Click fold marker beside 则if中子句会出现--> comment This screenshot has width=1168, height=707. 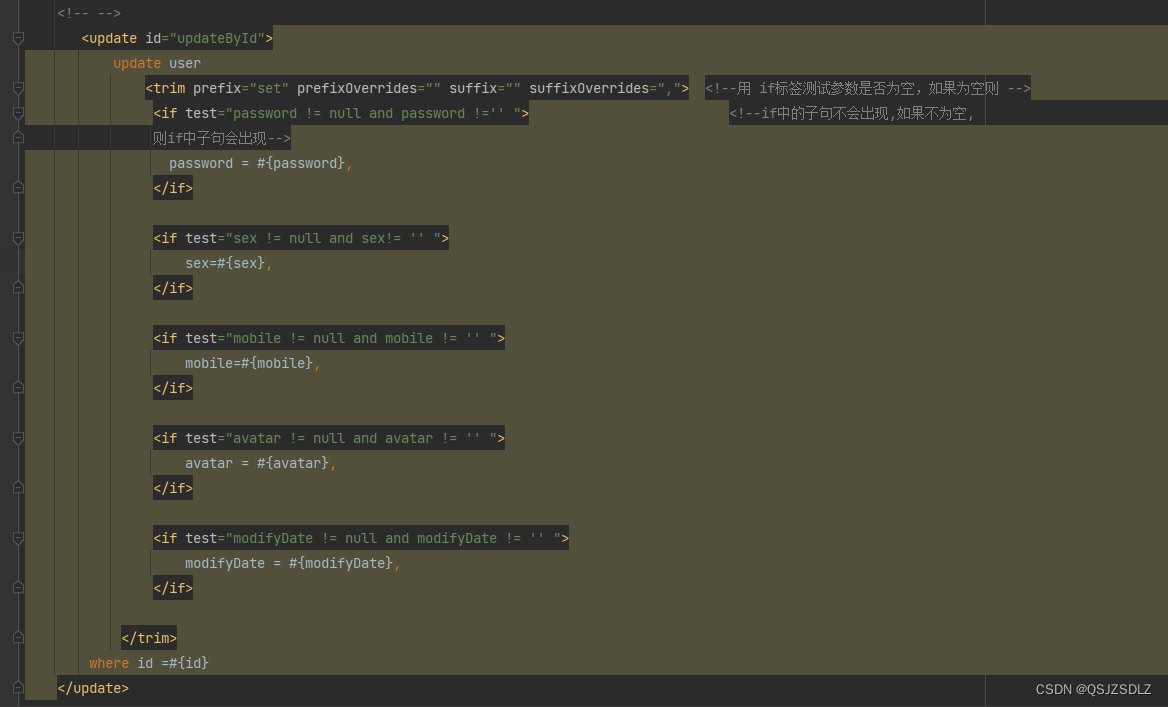(x=19, y=137)
